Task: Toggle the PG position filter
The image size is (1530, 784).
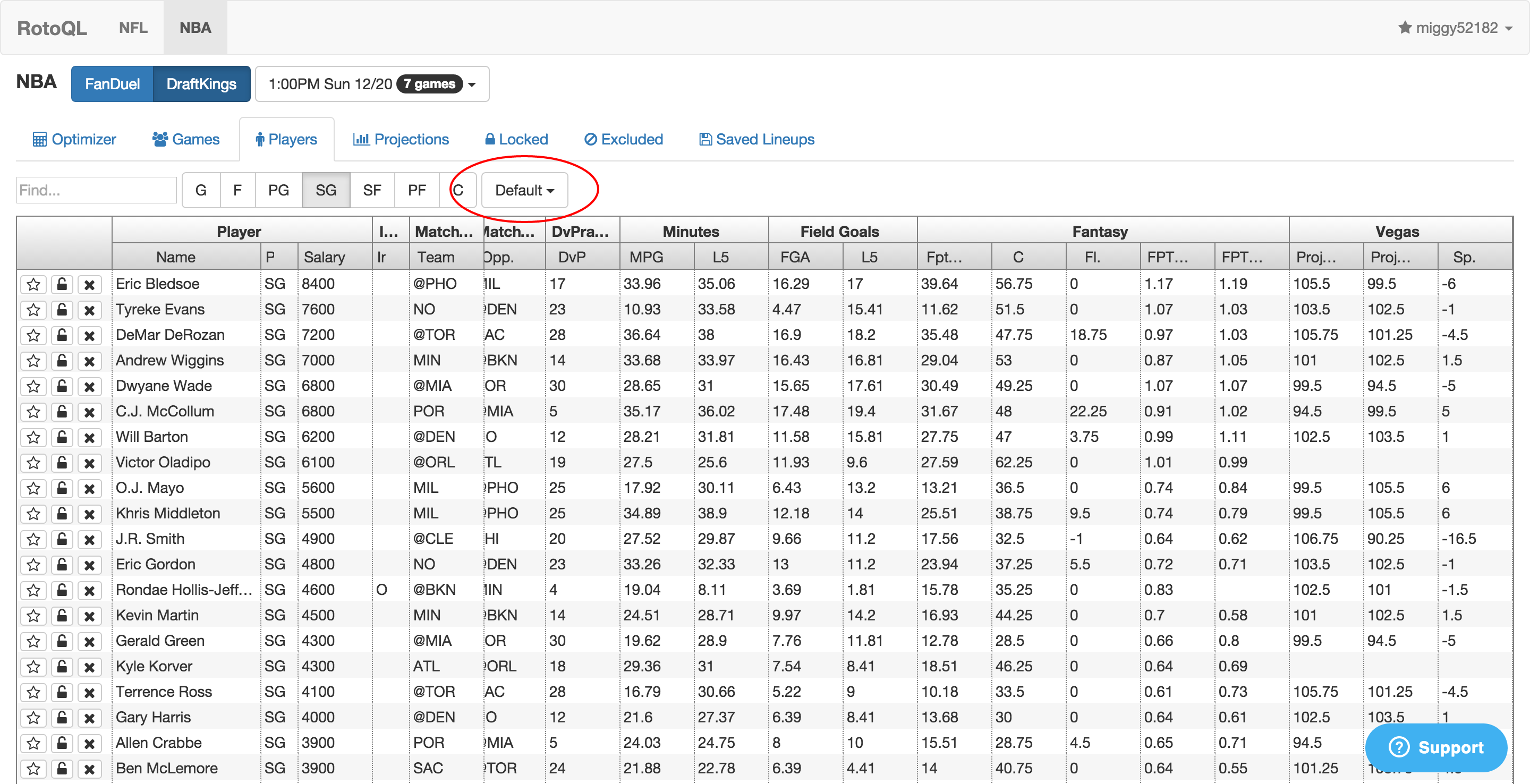Action: [x=278, y=190]
